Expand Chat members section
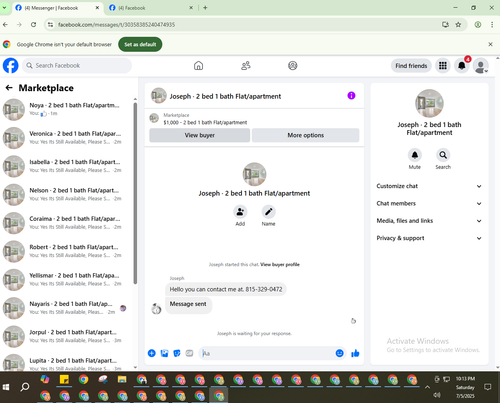 [x=429, y=203]
